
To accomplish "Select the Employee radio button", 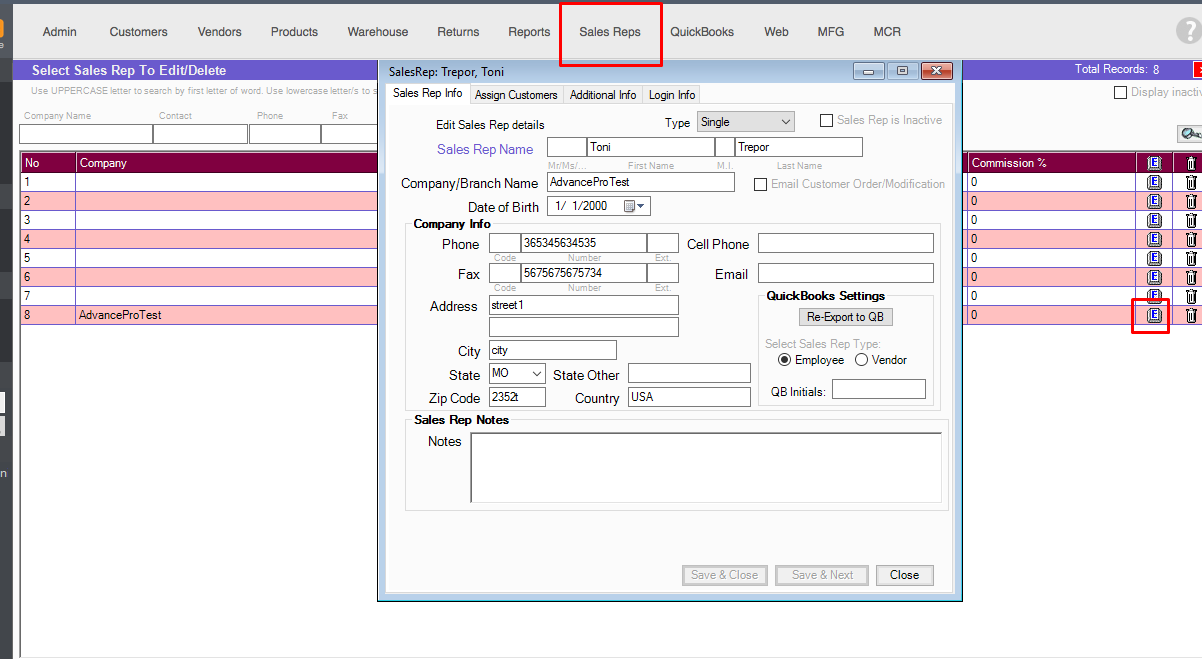I will click(784, 360).
